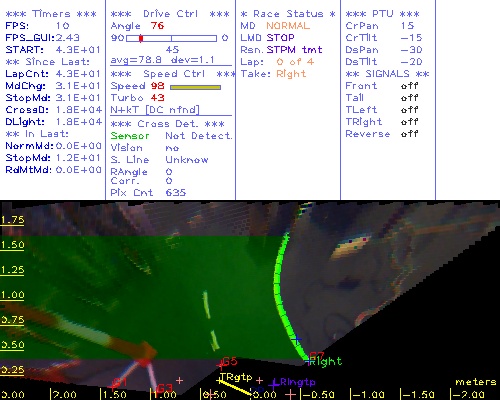Click the NORMAL mode value
The image size is (500, 400).
(x=288, y=26)
